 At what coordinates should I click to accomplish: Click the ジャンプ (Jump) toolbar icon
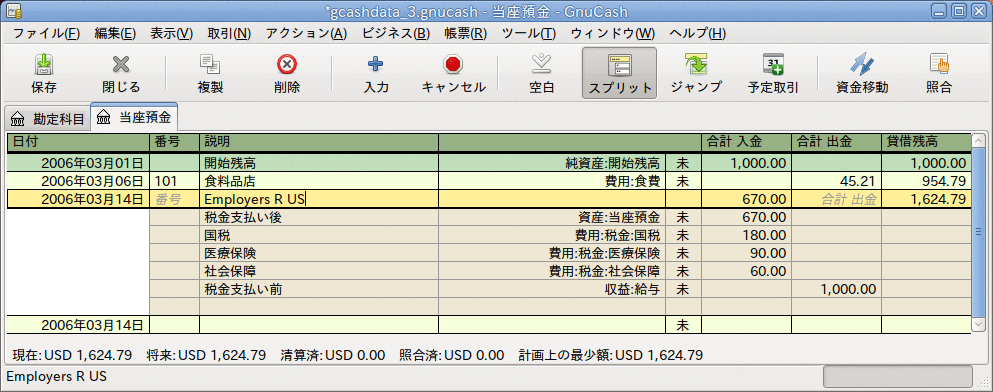(696, 64)
